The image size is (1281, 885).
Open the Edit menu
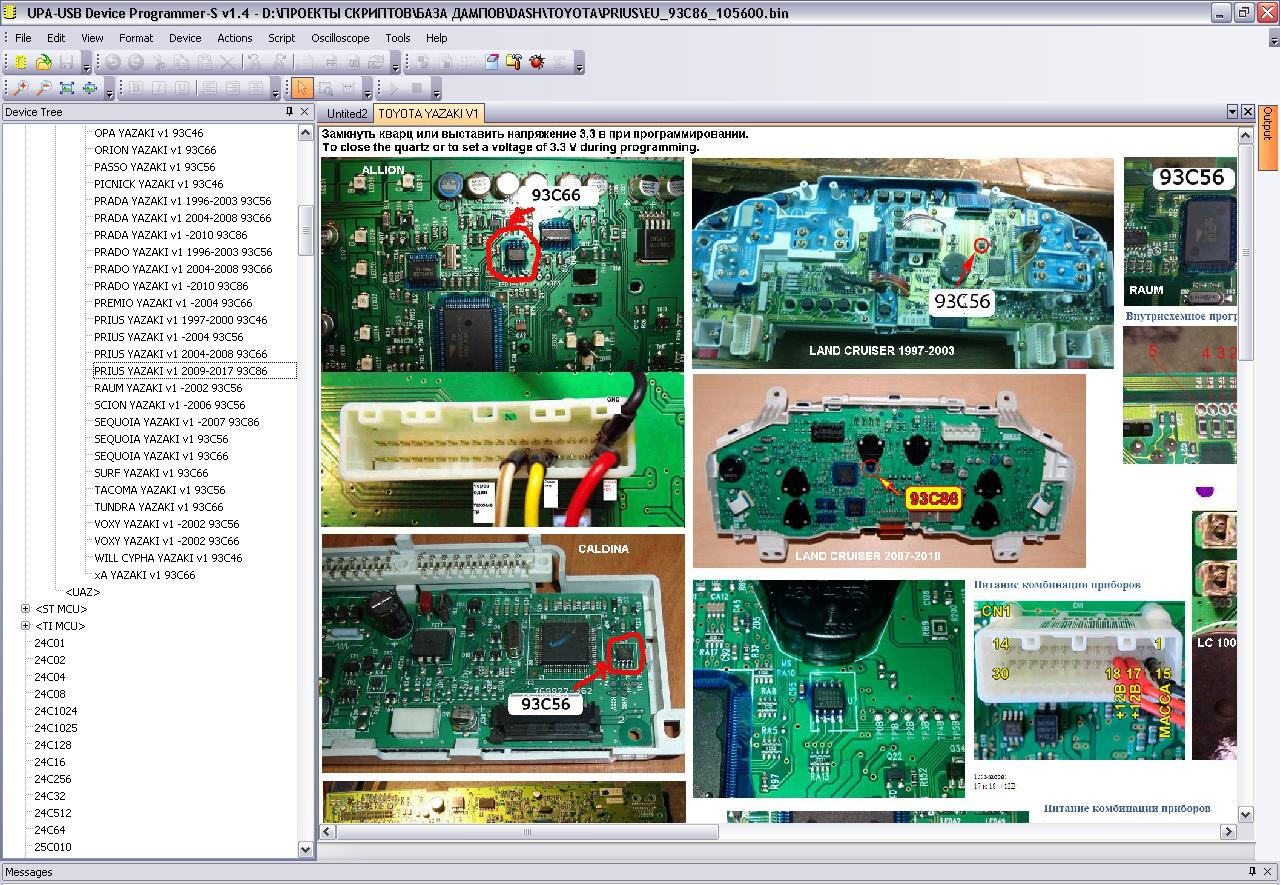pyautogui.click(x=56, y=38)
